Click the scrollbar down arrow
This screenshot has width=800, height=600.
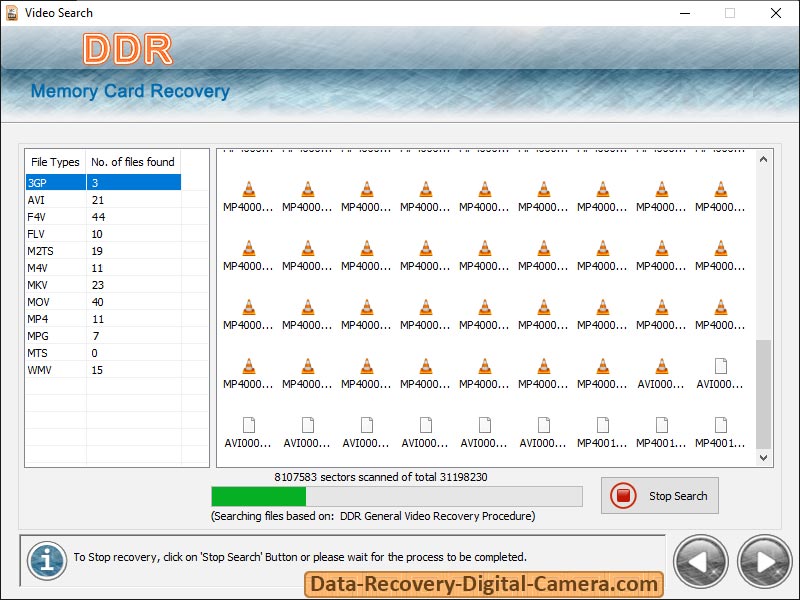point(763,457)
